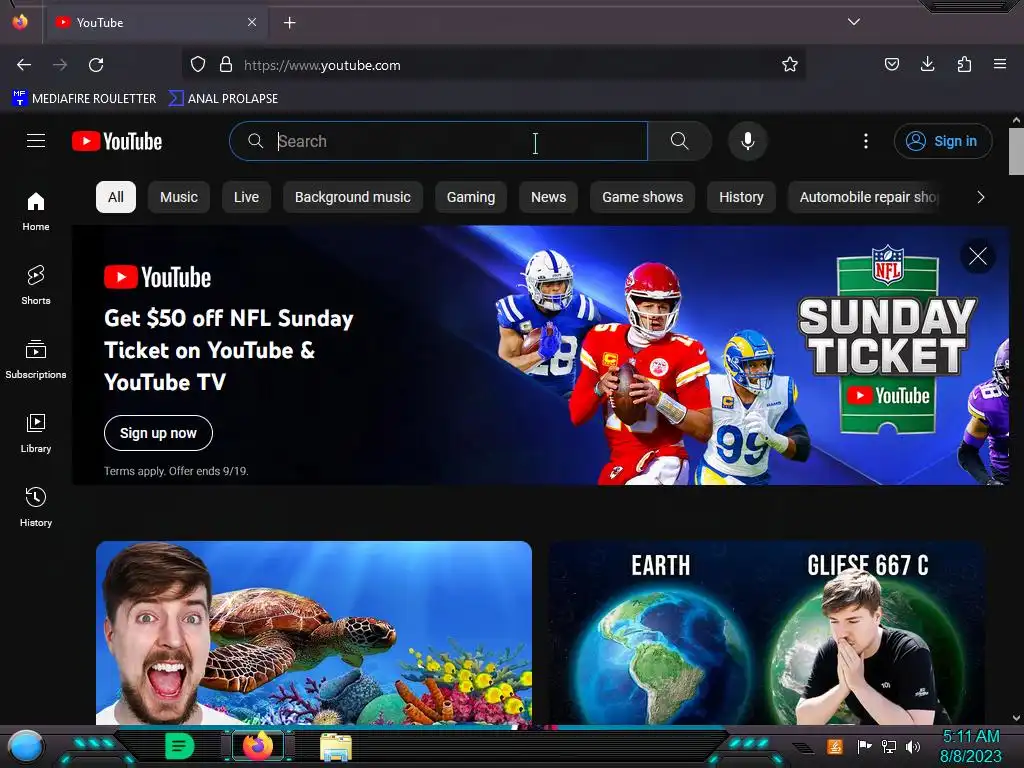Open the sea turtle video thumbnail

tap(314, 632)
